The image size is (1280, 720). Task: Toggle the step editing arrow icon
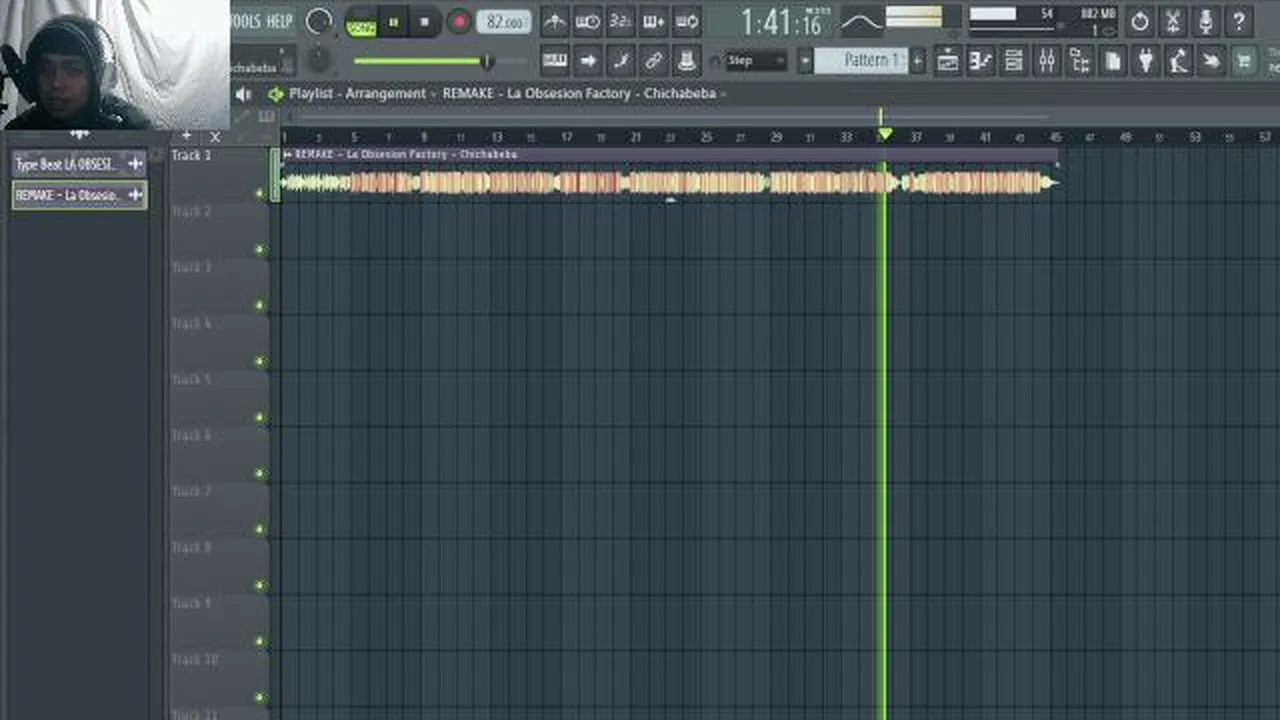pos(587,60)
